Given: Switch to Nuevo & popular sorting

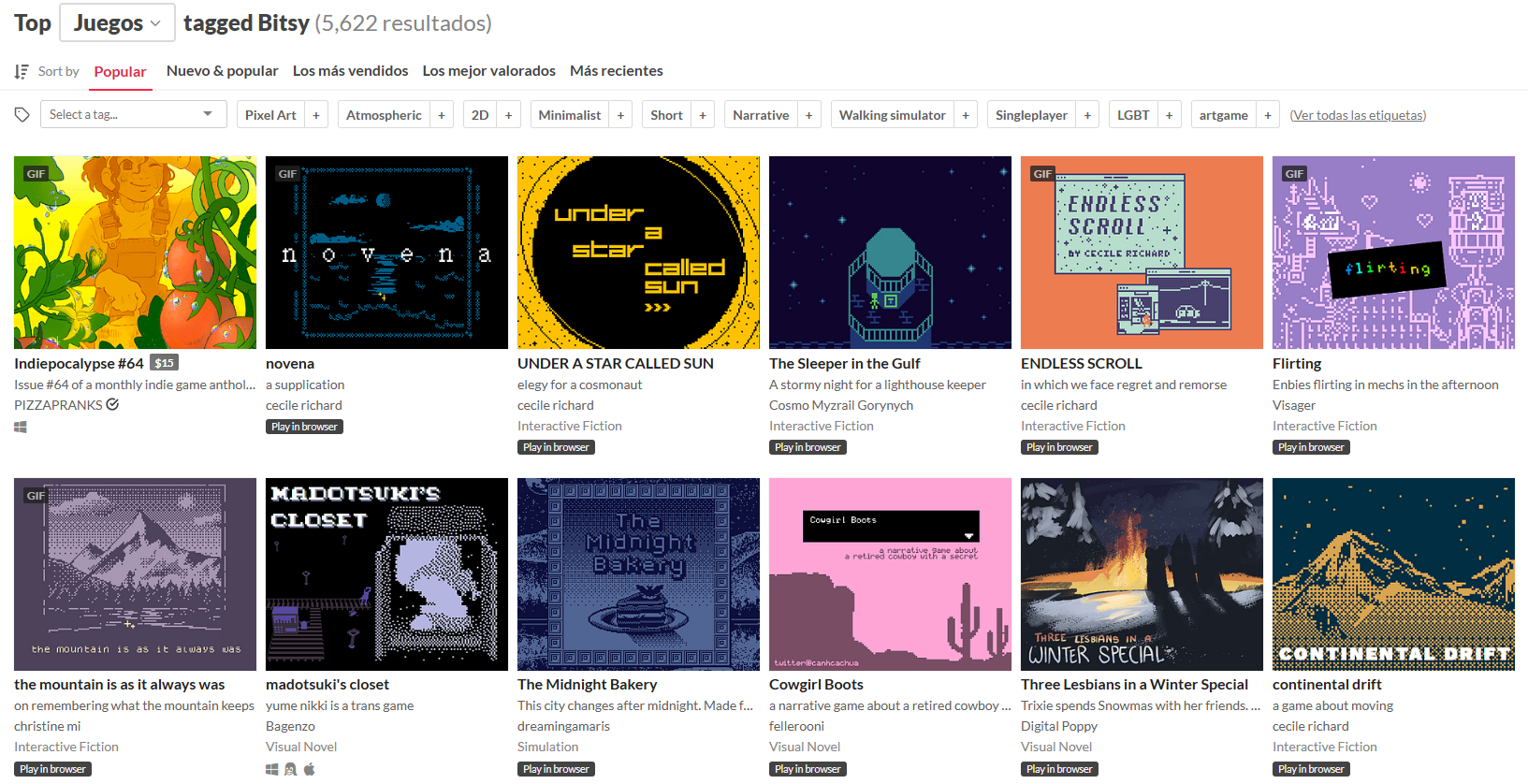Looking at the screenshot, I should (223, 71).
